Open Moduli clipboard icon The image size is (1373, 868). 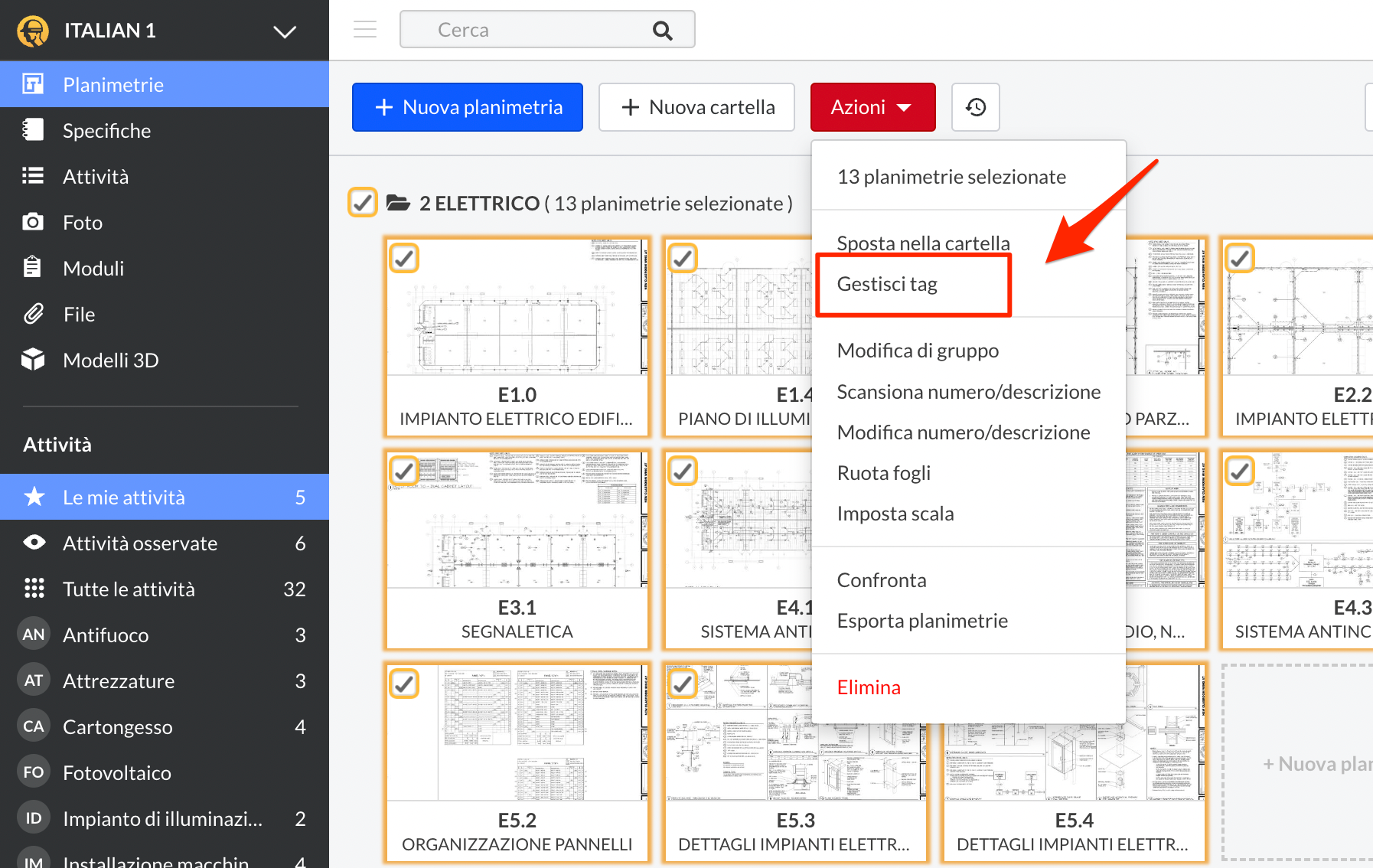33,268
